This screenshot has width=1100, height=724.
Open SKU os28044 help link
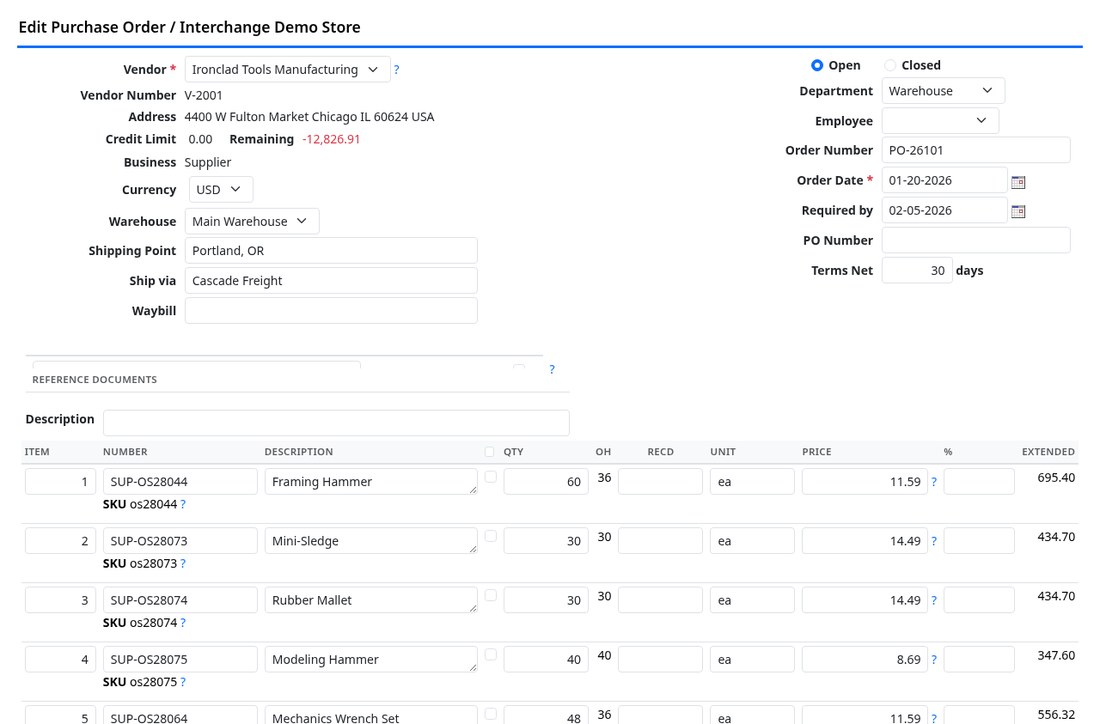183,504
